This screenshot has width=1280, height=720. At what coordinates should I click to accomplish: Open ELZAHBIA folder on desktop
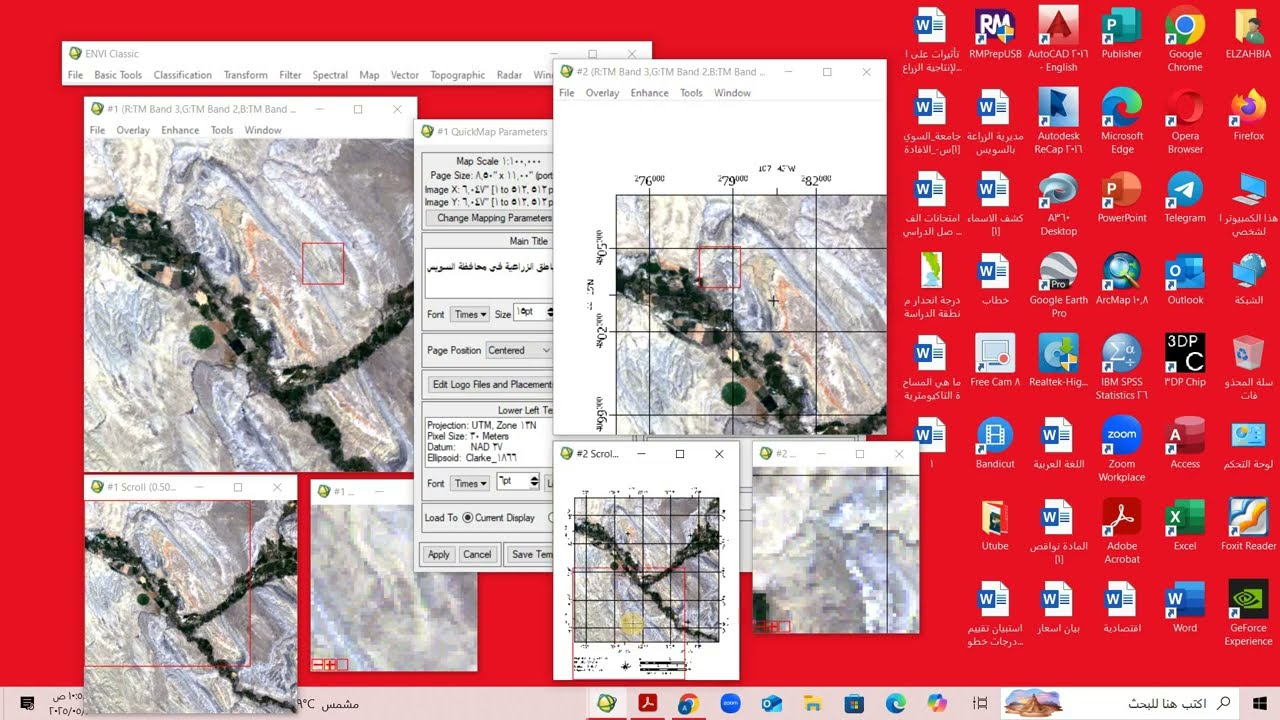point(1249,34)
